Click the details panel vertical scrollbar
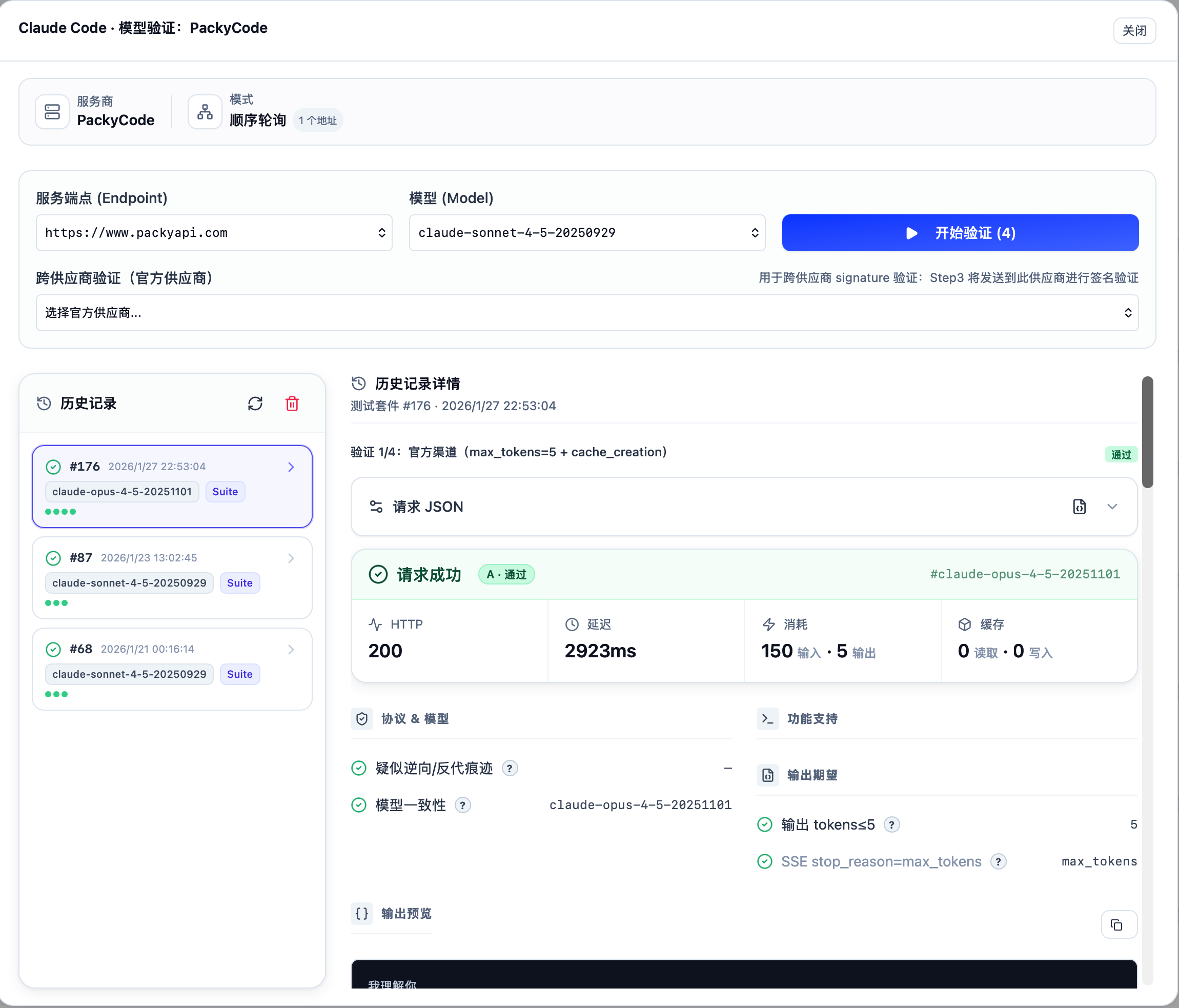Image resolution: width=1179 pixels, height=1008 pixels. click(1148, 432)
